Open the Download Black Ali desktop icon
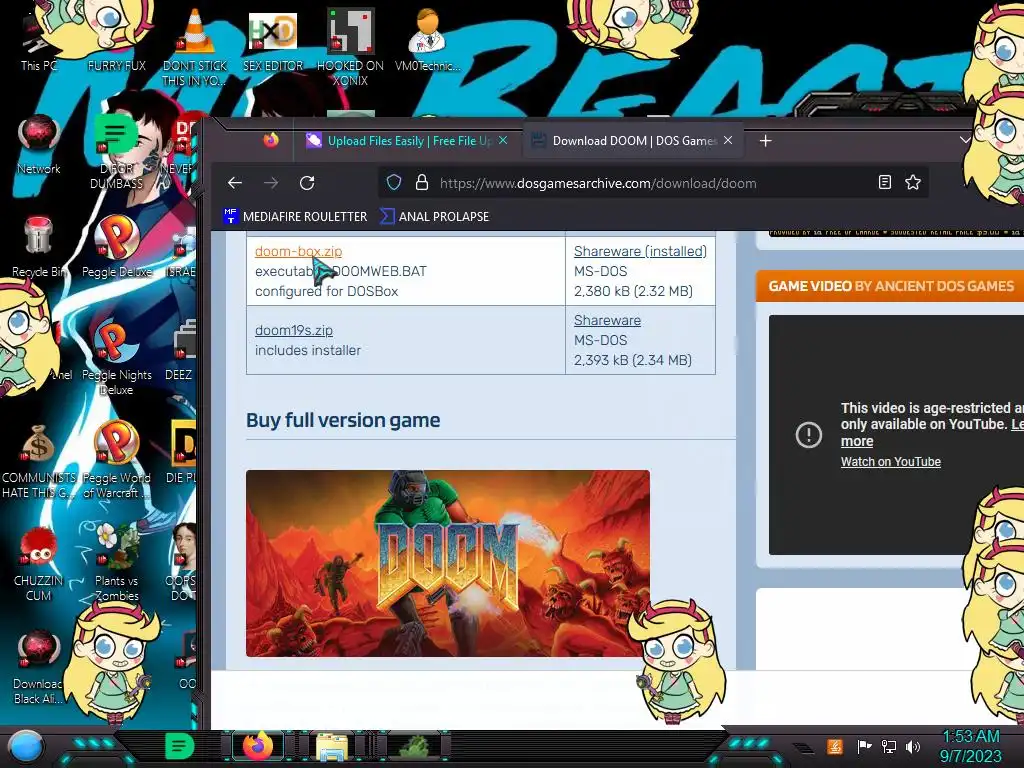Image resolution: width=1024 pixels, height=768 pixels. (x=39, y=667)
